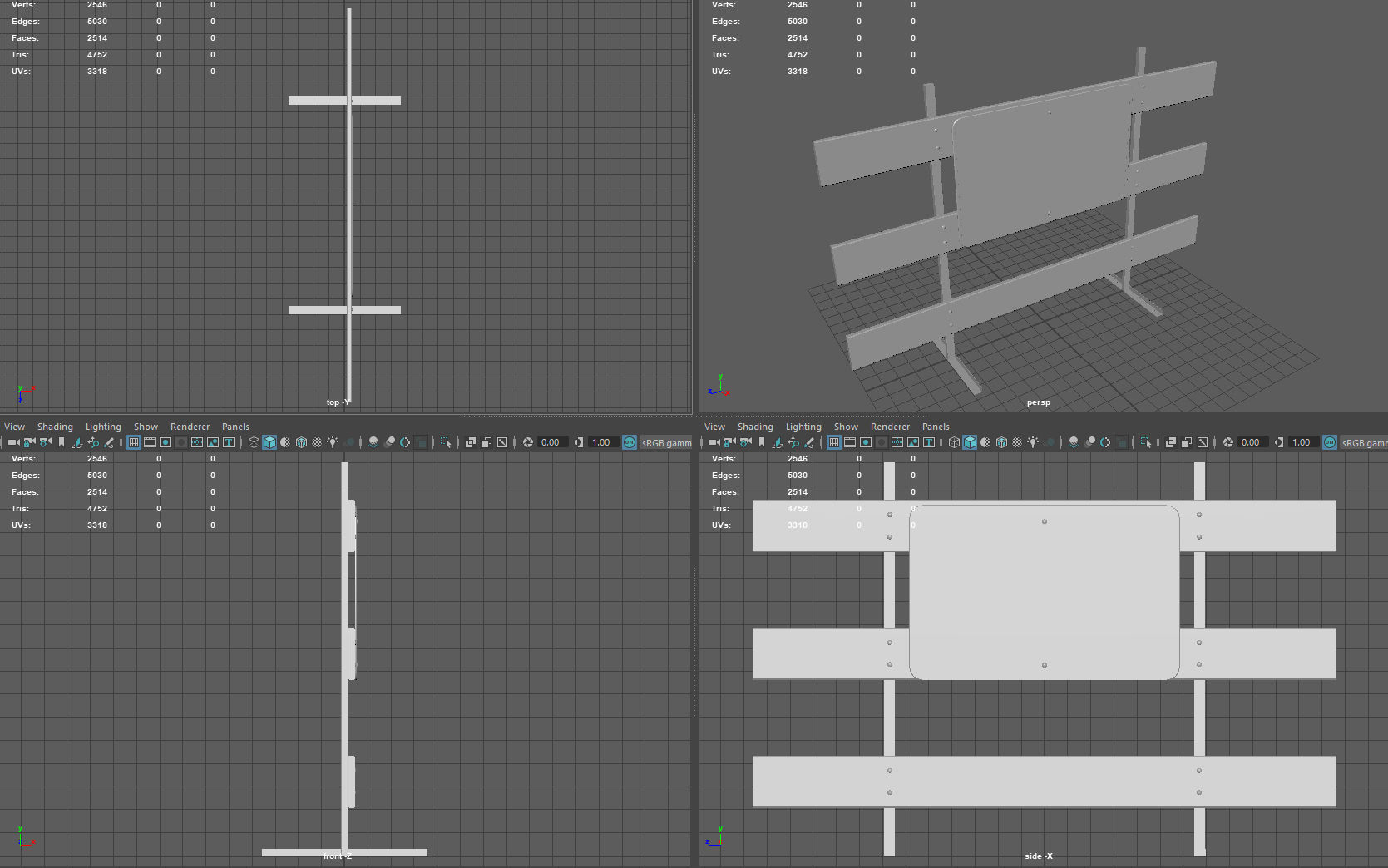Open sRGB gamma dropdown in side panel
This screenshot has height=868, width=1388.
coord(1364,442)
